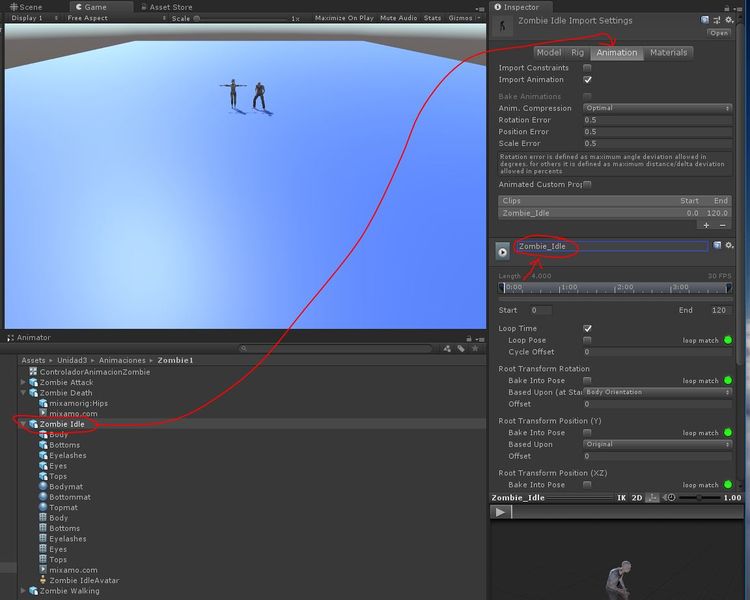Toggle the Loop Time checkbox
This screenshot has width=750, height=600.
[587, 328]
